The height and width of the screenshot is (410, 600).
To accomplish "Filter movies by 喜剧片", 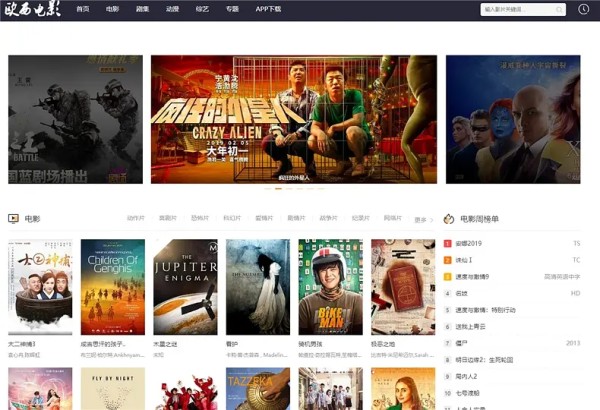I will pos(168,218).
